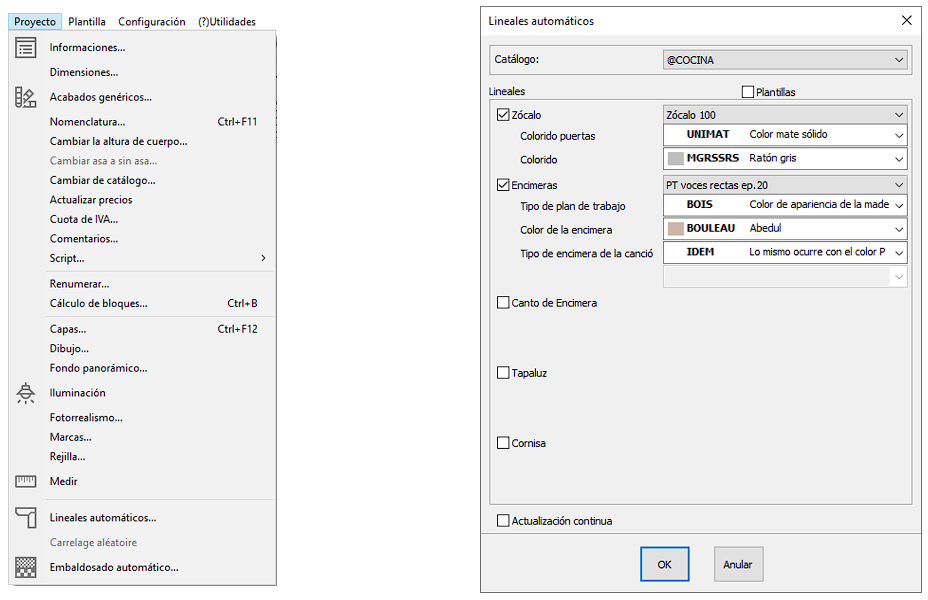Screen dimensions: 928x600
Task: Click the Acabados genéricos paint icon
Action: pyautogui.click(x=26, y=97)
